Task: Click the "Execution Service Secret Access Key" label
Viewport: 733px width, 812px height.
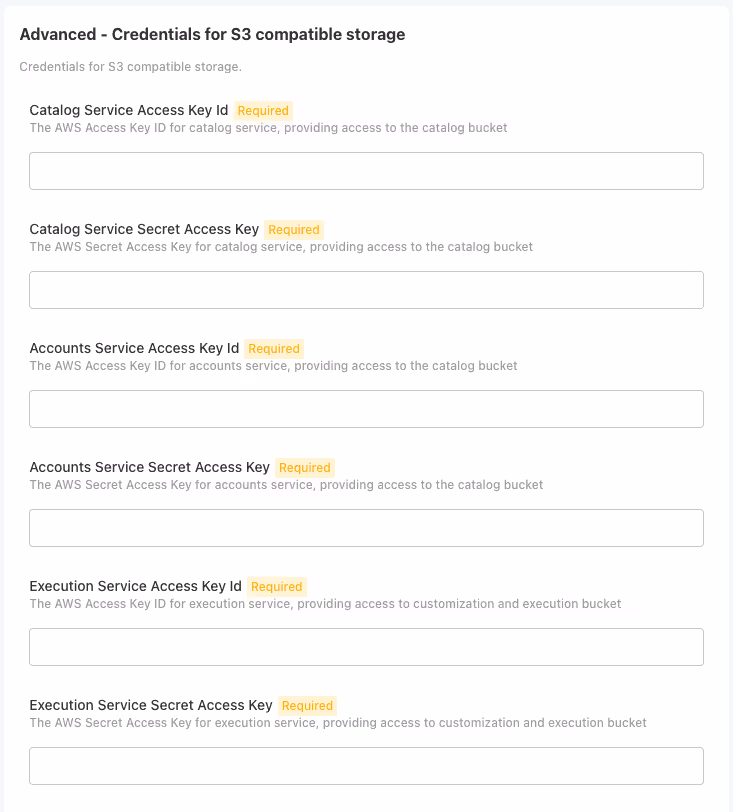Action: coord(151,705)
